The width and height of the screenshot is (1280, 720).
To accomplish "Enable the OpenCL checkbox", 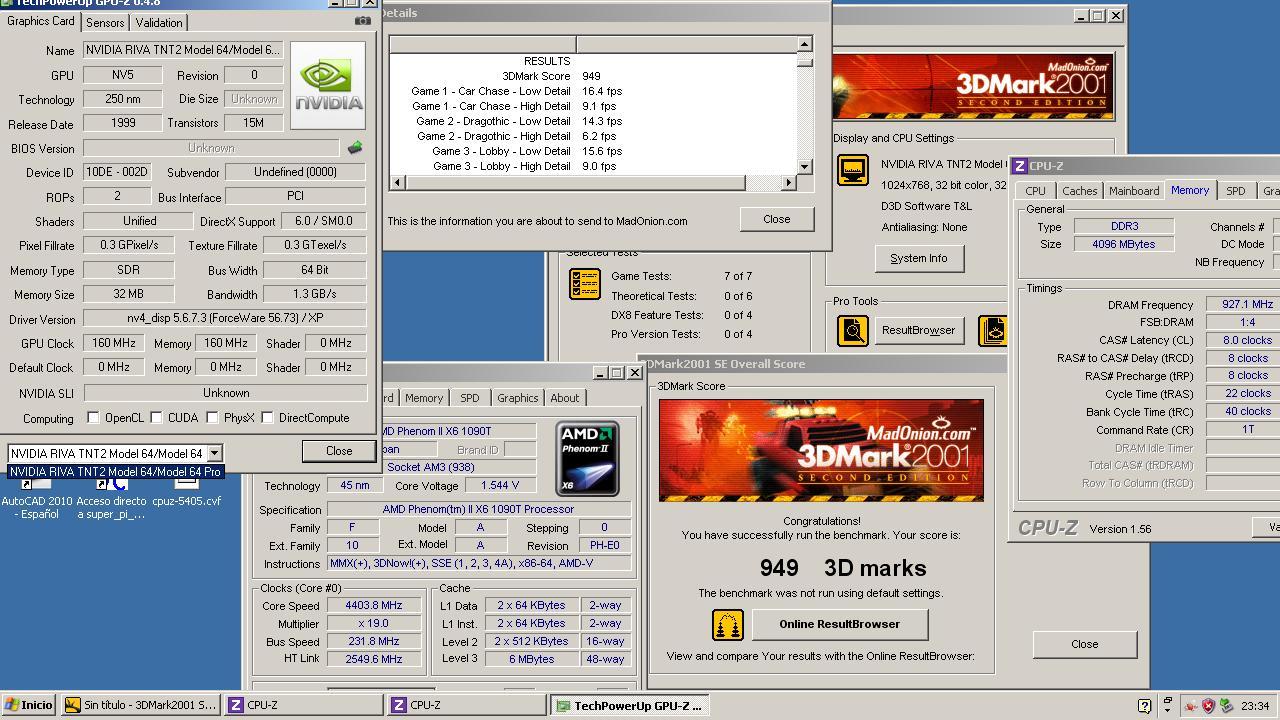I will (93, 418).
